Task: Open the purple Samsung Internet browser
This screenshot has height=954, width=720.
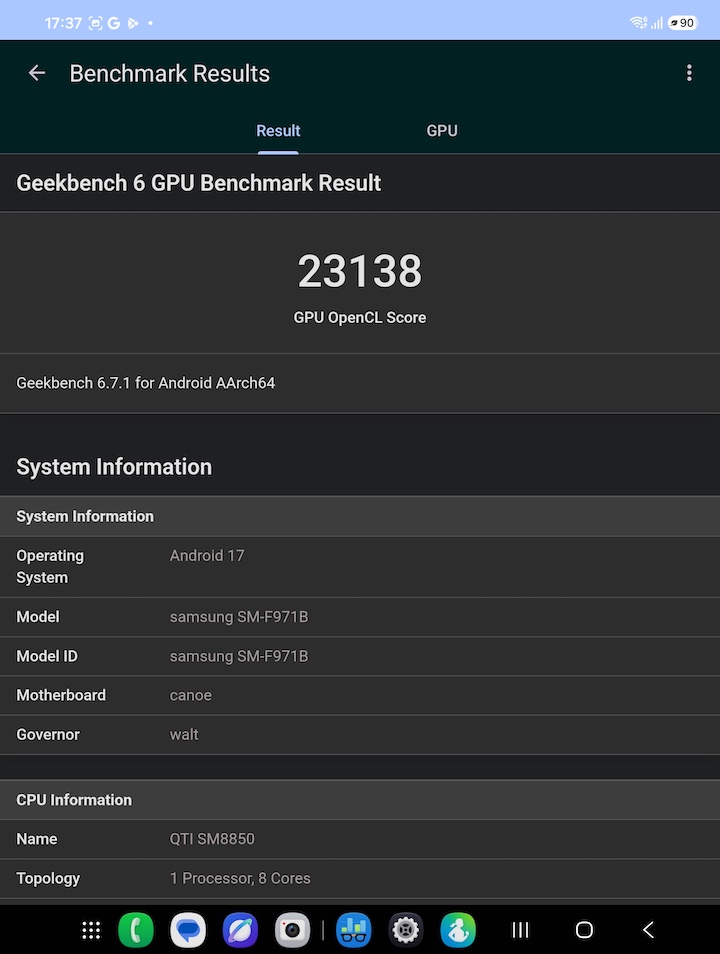Action: click(240, 930)
